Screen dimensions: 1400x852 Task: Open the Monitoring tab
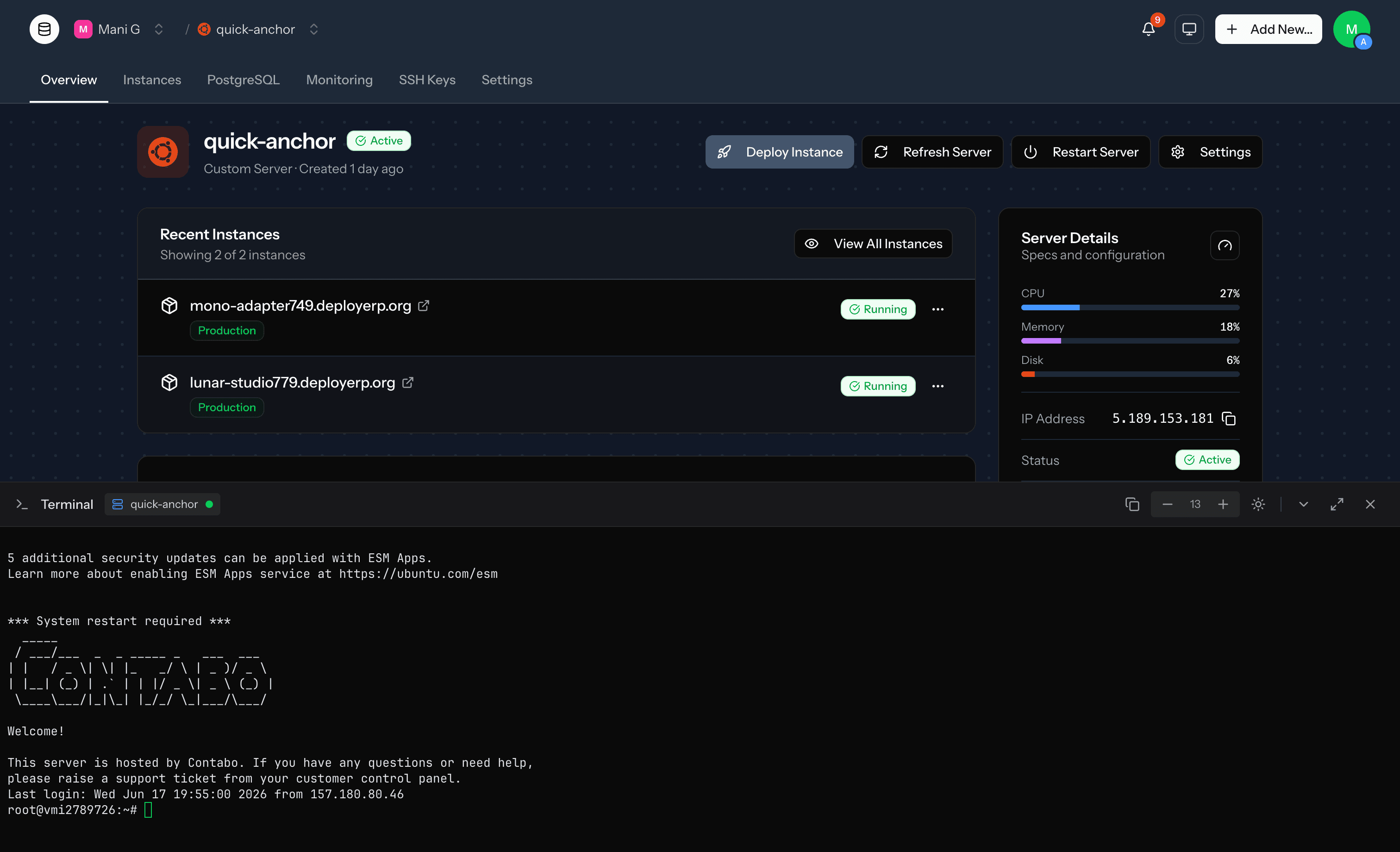(339, 80)
